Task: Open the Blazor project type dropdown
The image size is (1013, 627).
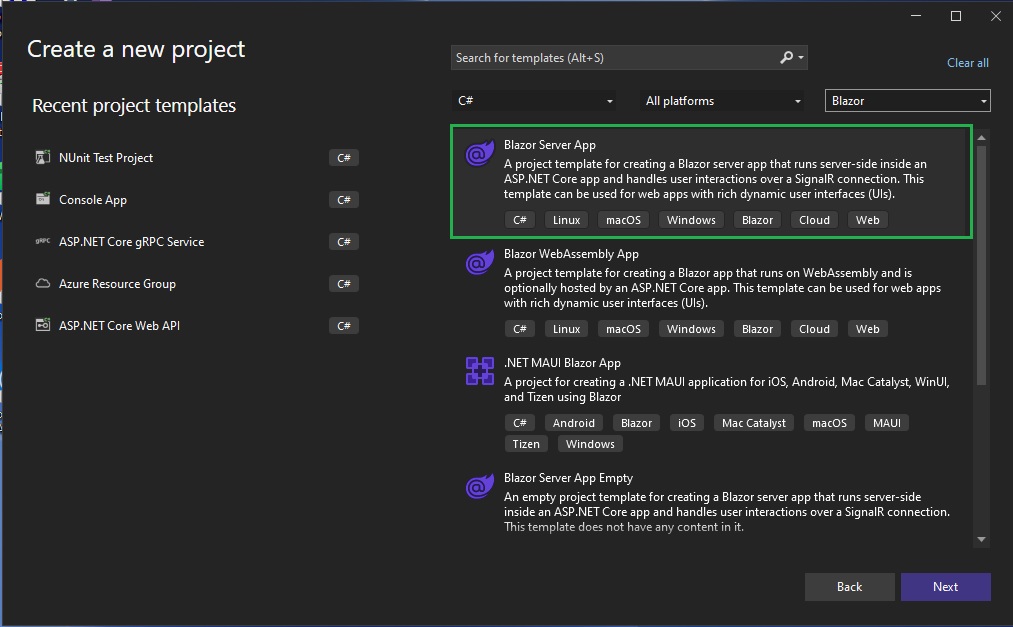Action: pyautogui.click(x=908, y=101)
